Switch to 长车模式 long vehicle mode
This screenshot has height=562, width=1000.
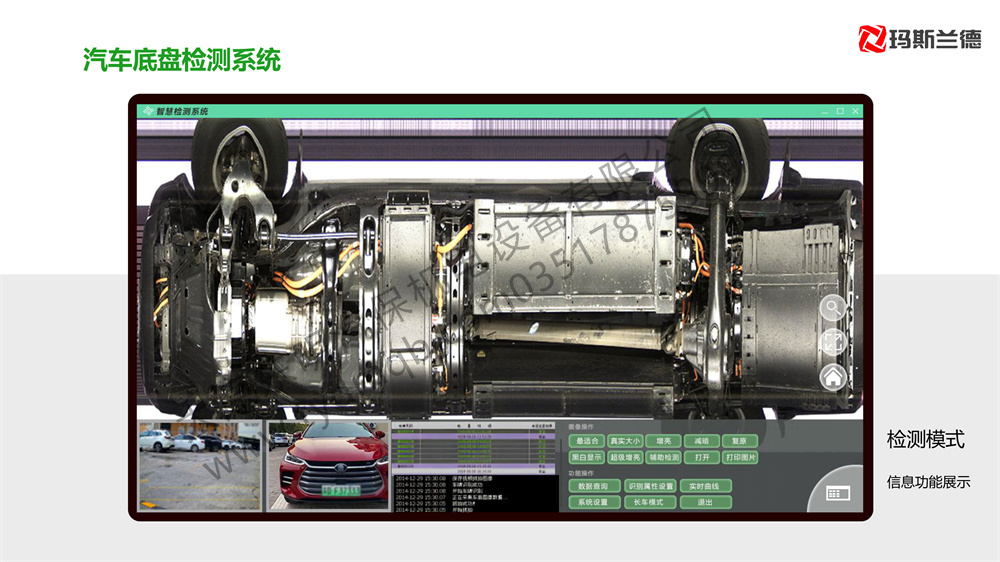point(650,502)
